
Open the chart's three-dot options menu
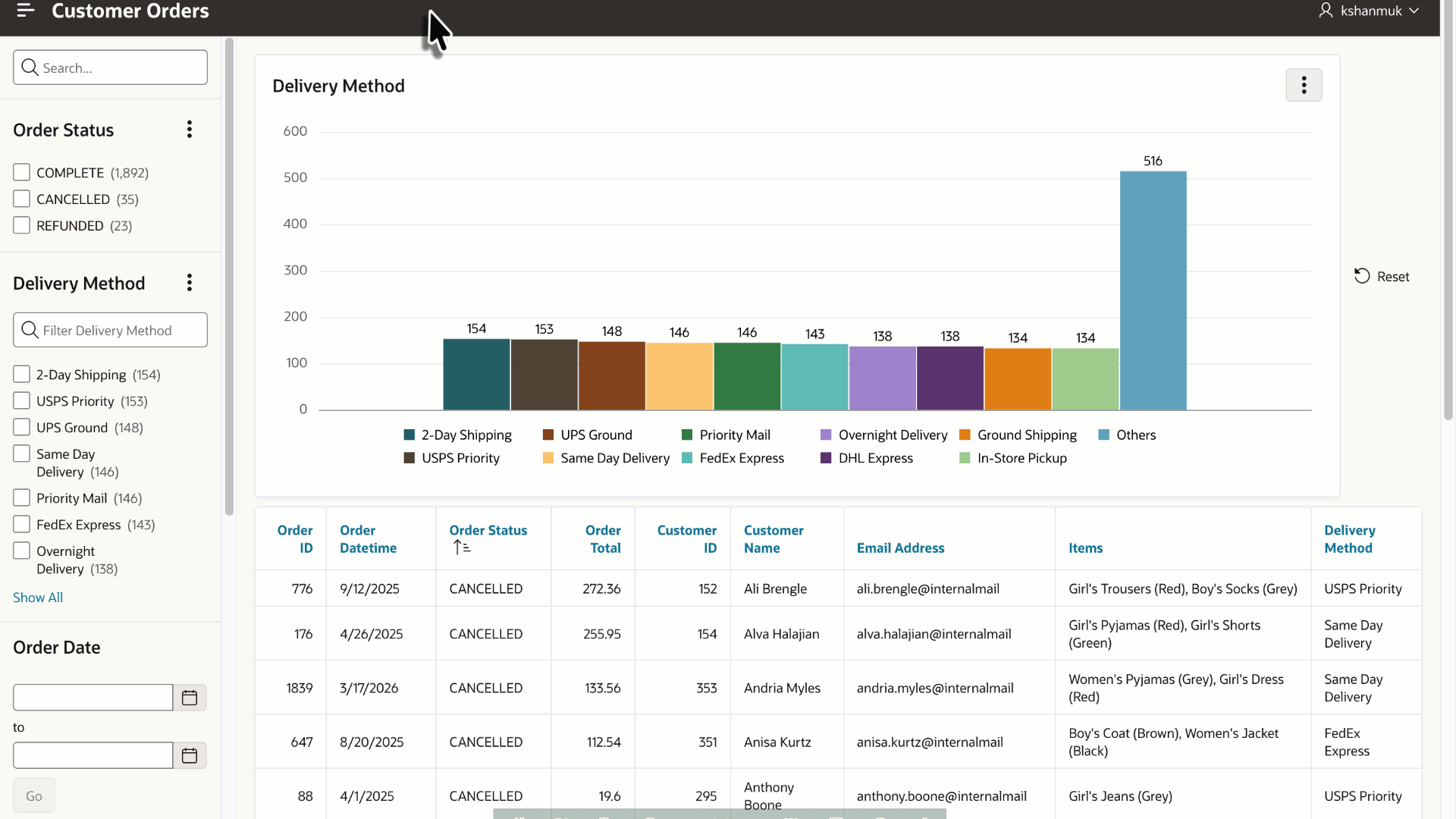pos(1304,85)
